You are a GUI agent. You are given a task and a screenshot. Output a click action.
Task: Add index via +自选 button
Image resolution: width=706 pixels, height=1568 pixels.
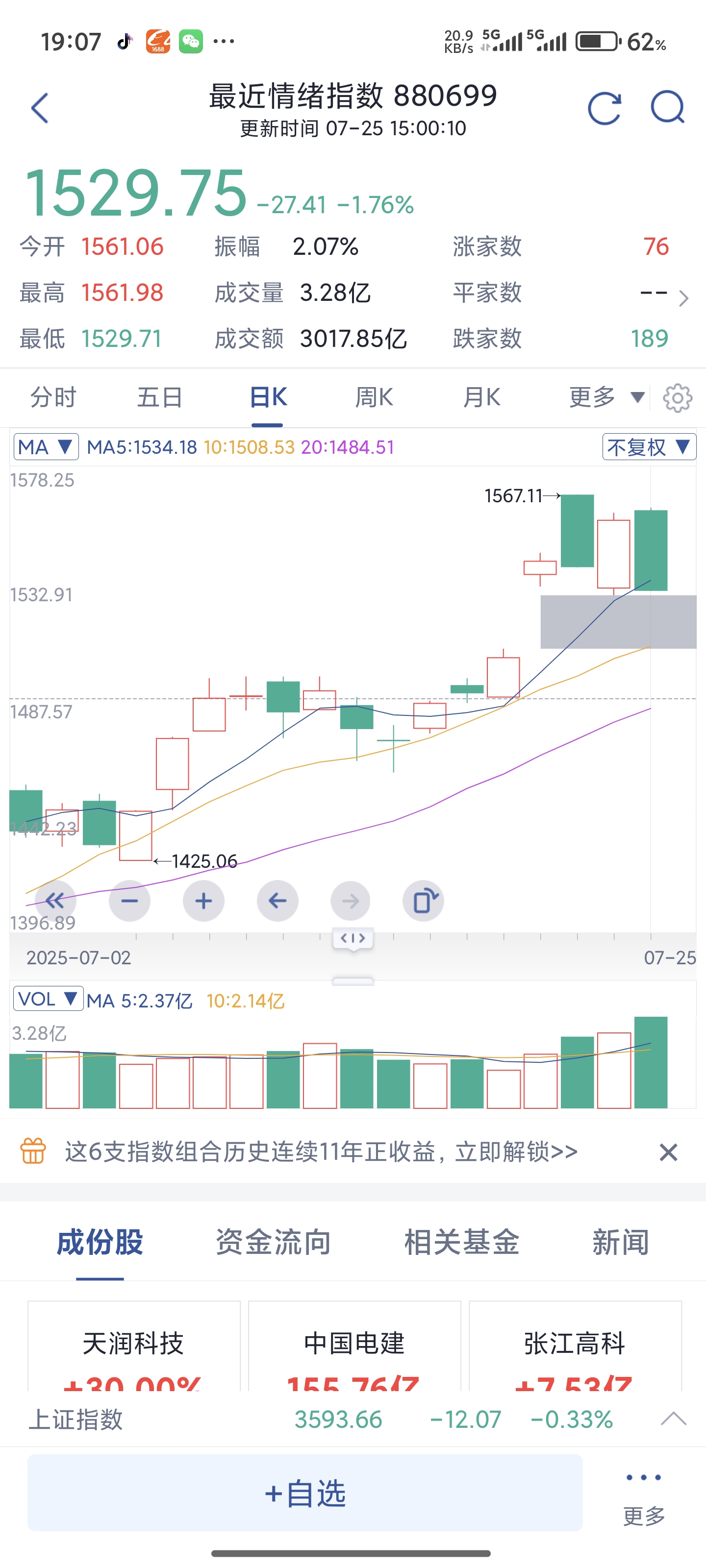[x=305, y=1493]
